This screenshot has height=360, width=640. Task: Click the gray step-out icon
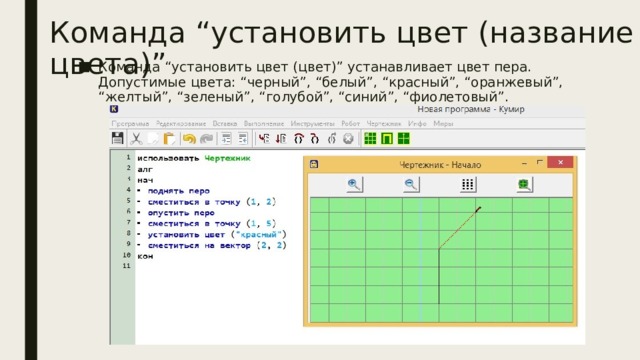point(332,139)
